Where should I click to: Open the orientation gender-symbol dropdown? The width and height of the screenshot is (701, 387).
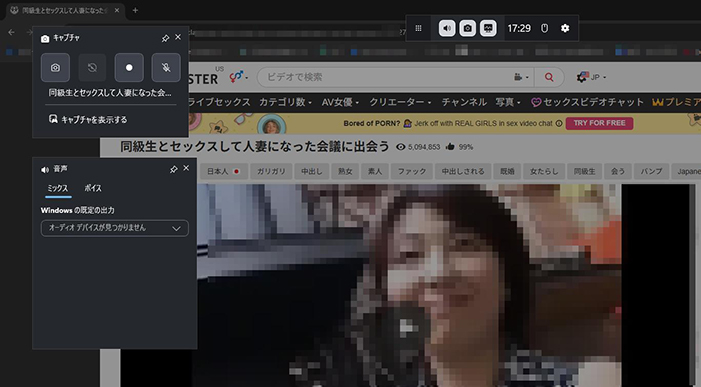pos(238,77)
